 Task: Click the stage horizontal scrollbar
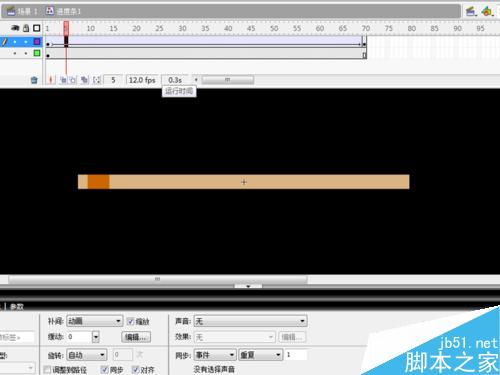pos(158,279)
